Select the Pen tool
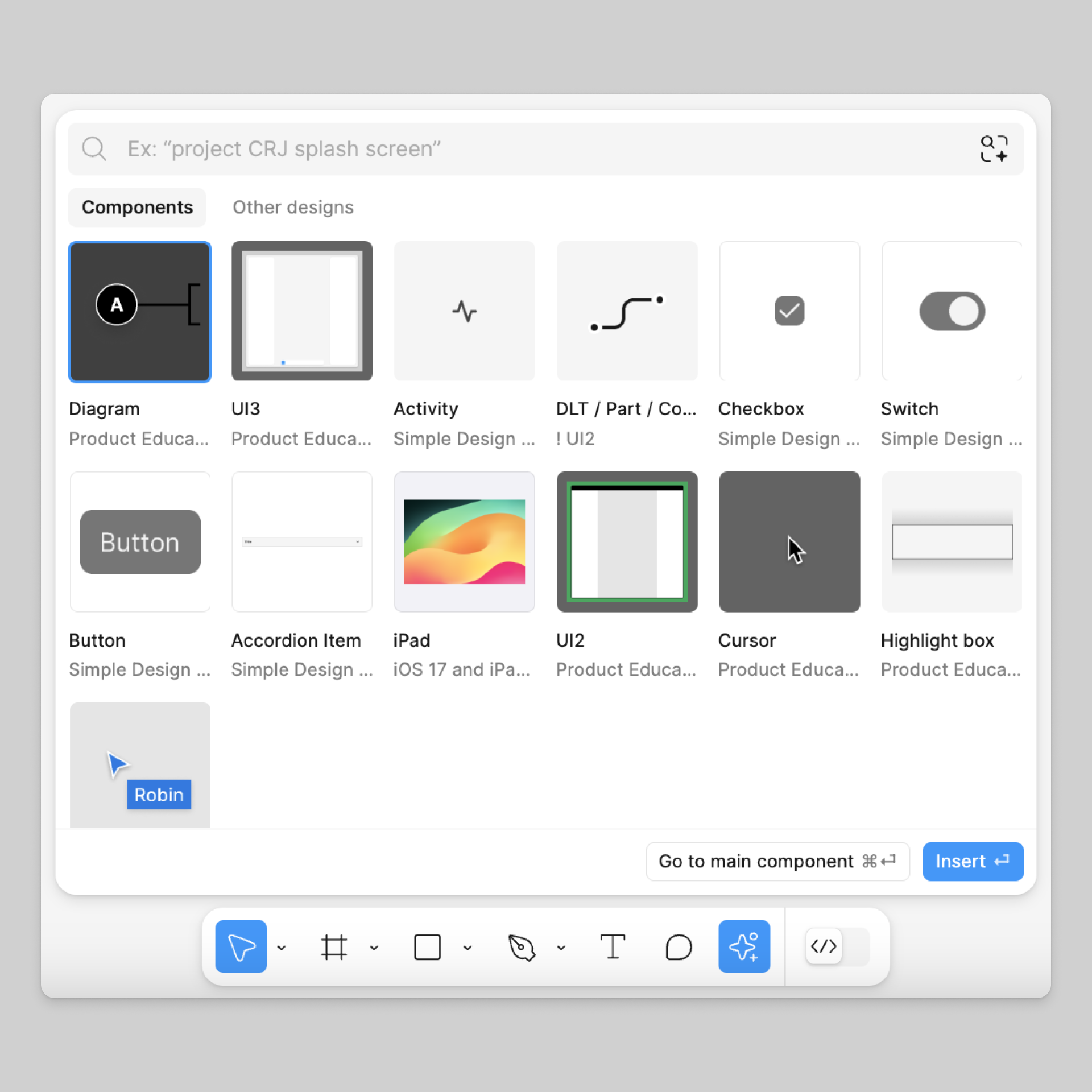Screen dimensions: 1092x1092 (x=521, y=947)
